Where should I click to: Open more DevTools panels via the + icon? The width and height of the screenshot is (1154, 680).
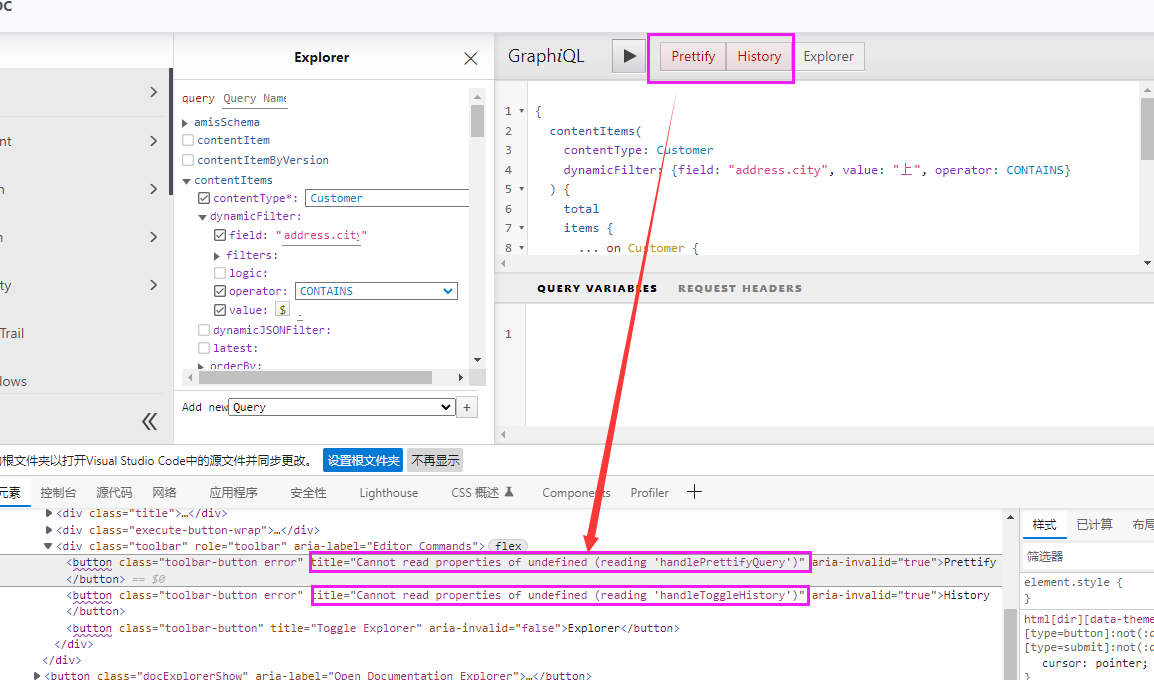click(x=694, y=492)
